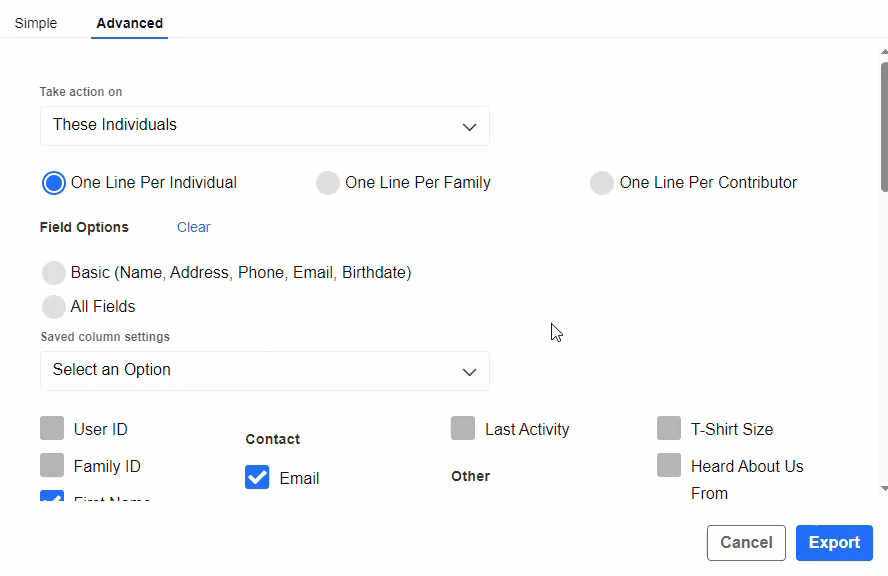The image size is (888, 576).
Task: Click the Cancel button
Action: pos(746,542)
